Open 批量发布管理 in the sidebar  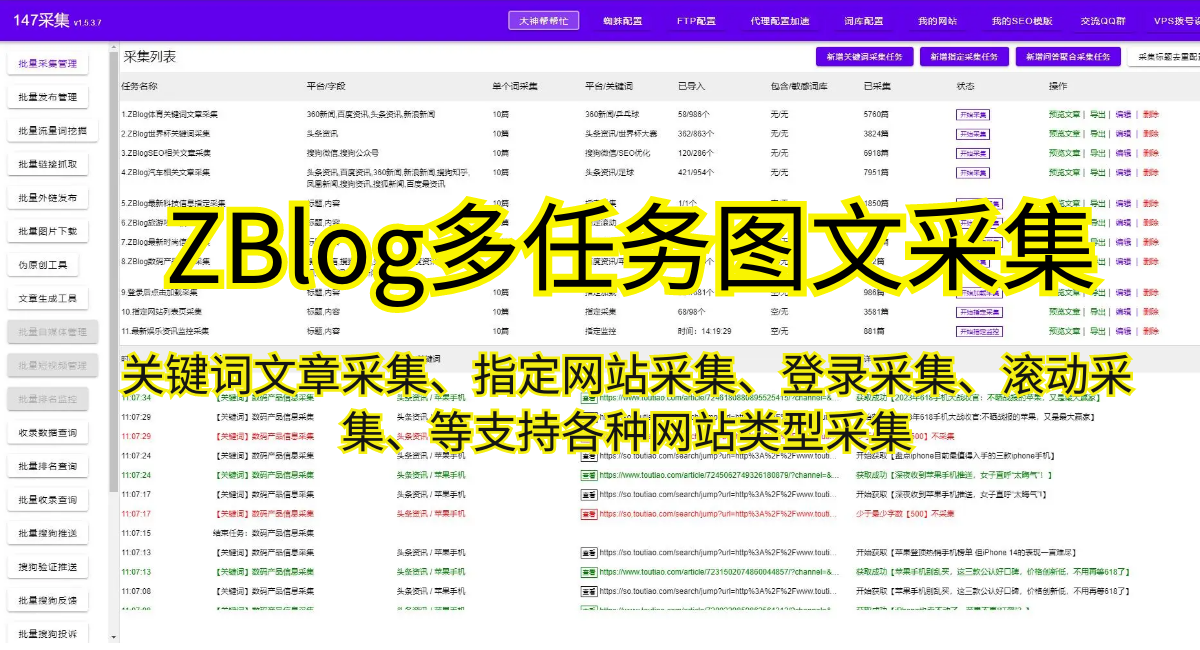point(48,97)
